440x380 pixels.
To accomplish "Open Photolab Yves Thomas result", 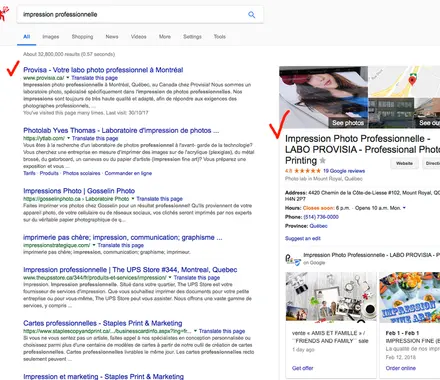I will 121,130.
